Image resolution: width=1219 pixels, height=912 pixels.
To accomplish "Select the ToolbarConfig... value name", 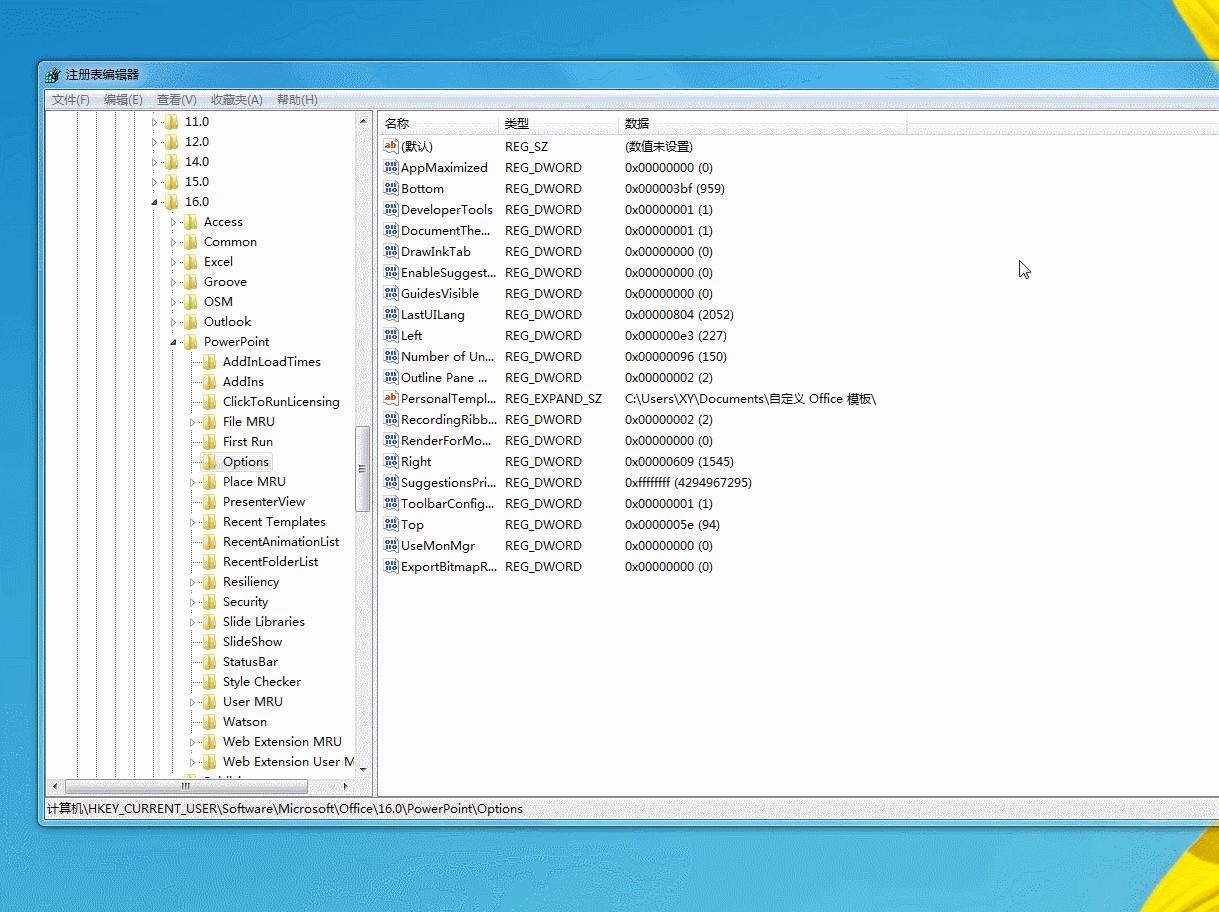I will point(448,503).
